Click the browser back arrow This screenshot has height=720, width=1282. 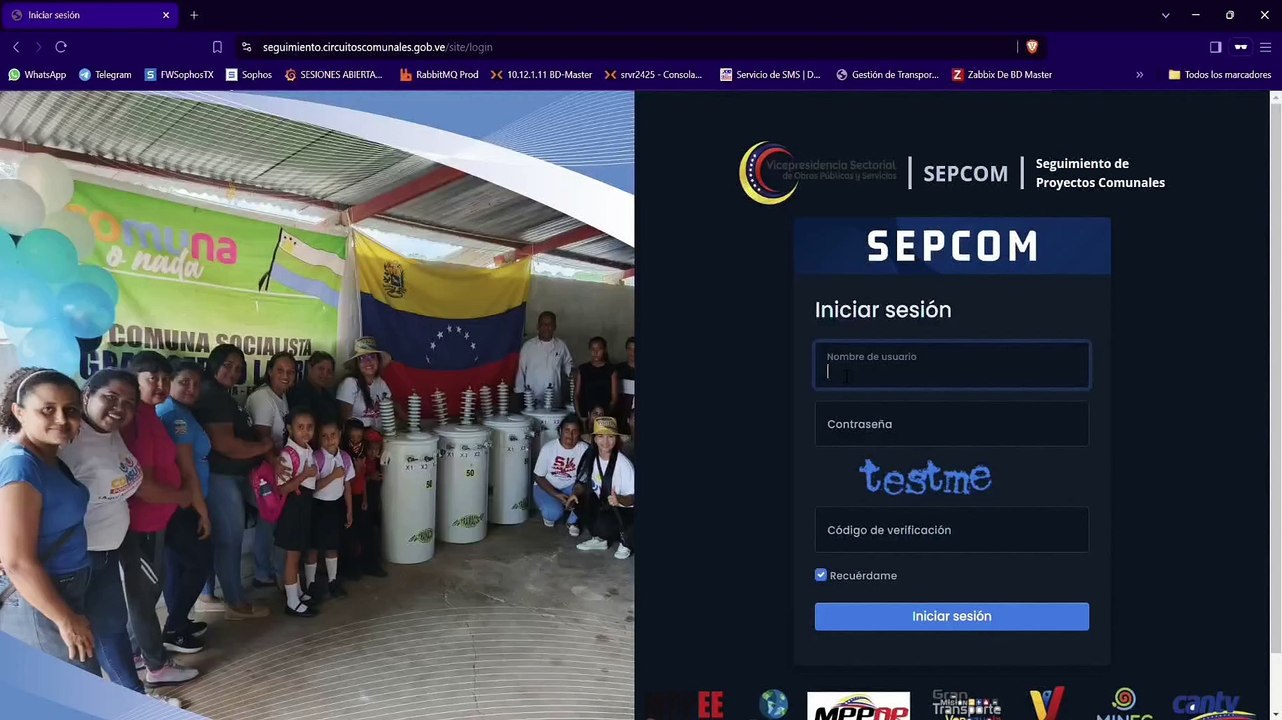tap(16, 47)
